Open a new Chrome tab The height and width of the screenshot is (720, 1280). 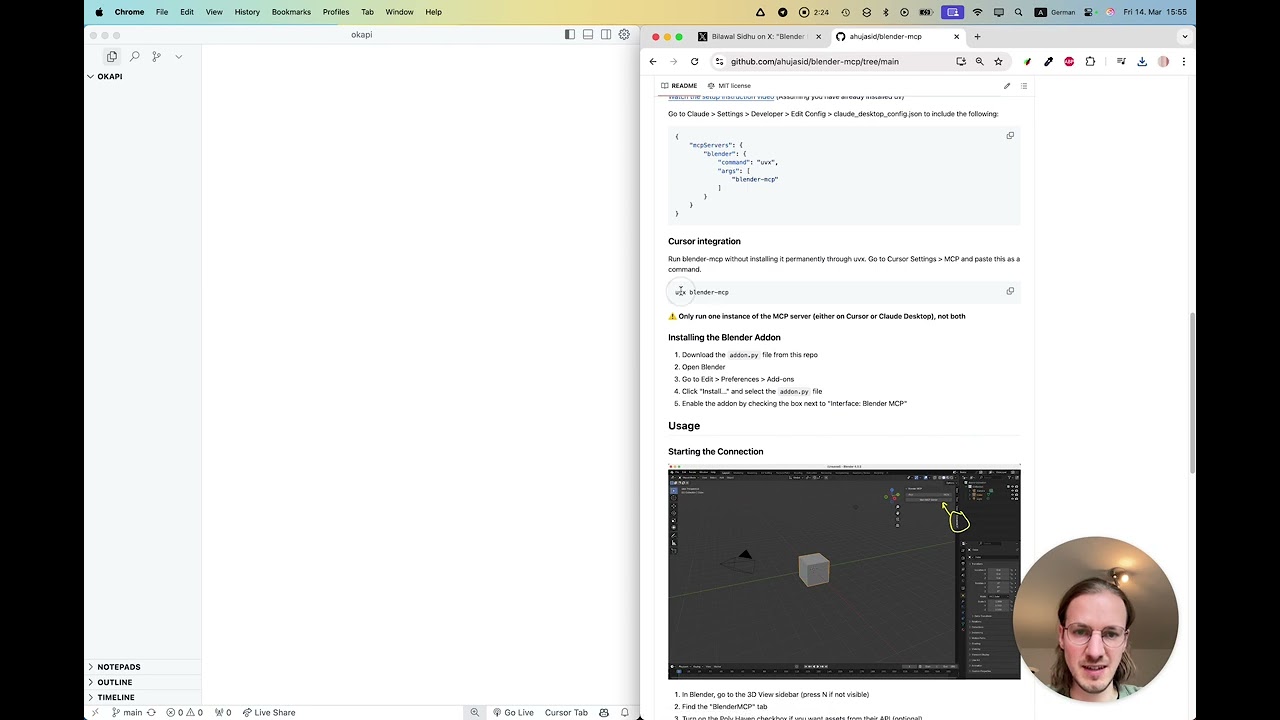[977, 36]
